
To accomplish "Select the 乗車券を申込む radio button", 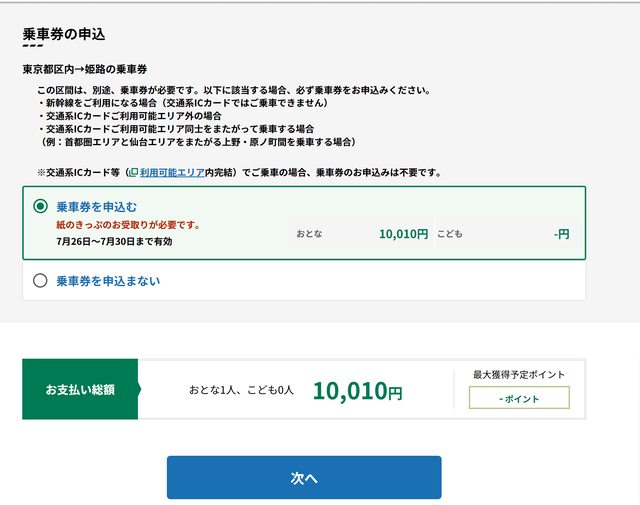I will (41, 207).
